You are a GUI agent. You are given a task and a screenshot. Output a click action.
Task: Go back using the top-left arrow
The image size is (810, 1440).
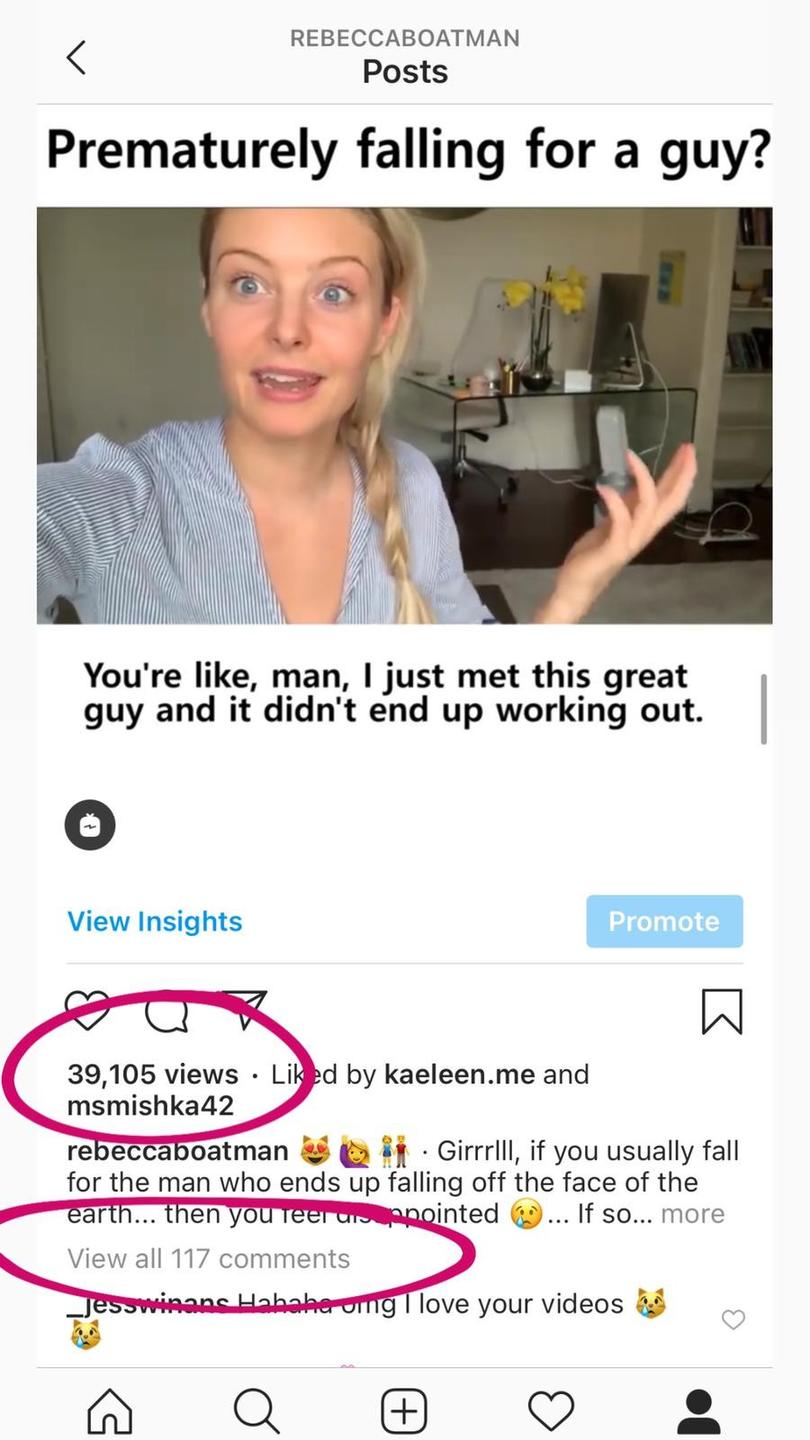click(x=76, y=57)
